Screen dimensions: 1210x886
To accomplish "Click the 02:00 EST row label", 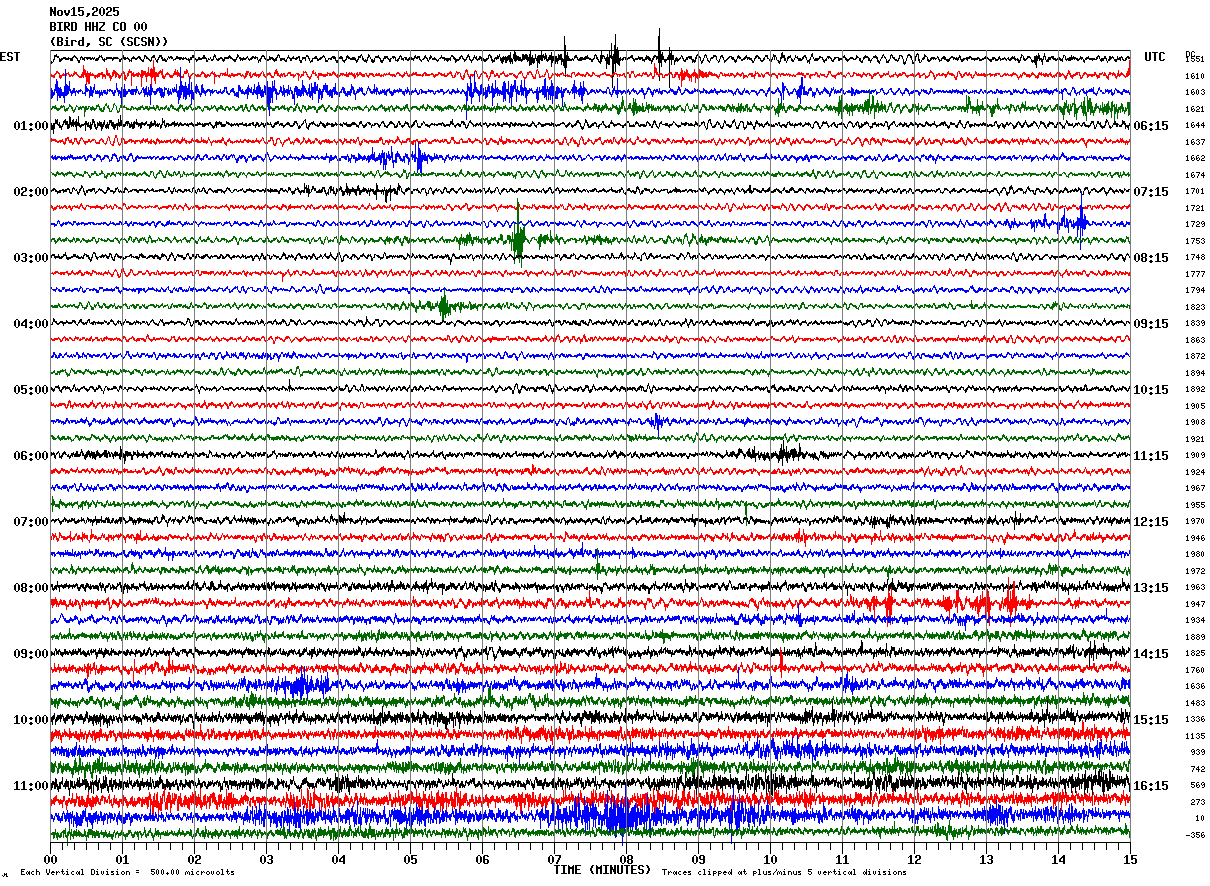I will pos(31,192).
